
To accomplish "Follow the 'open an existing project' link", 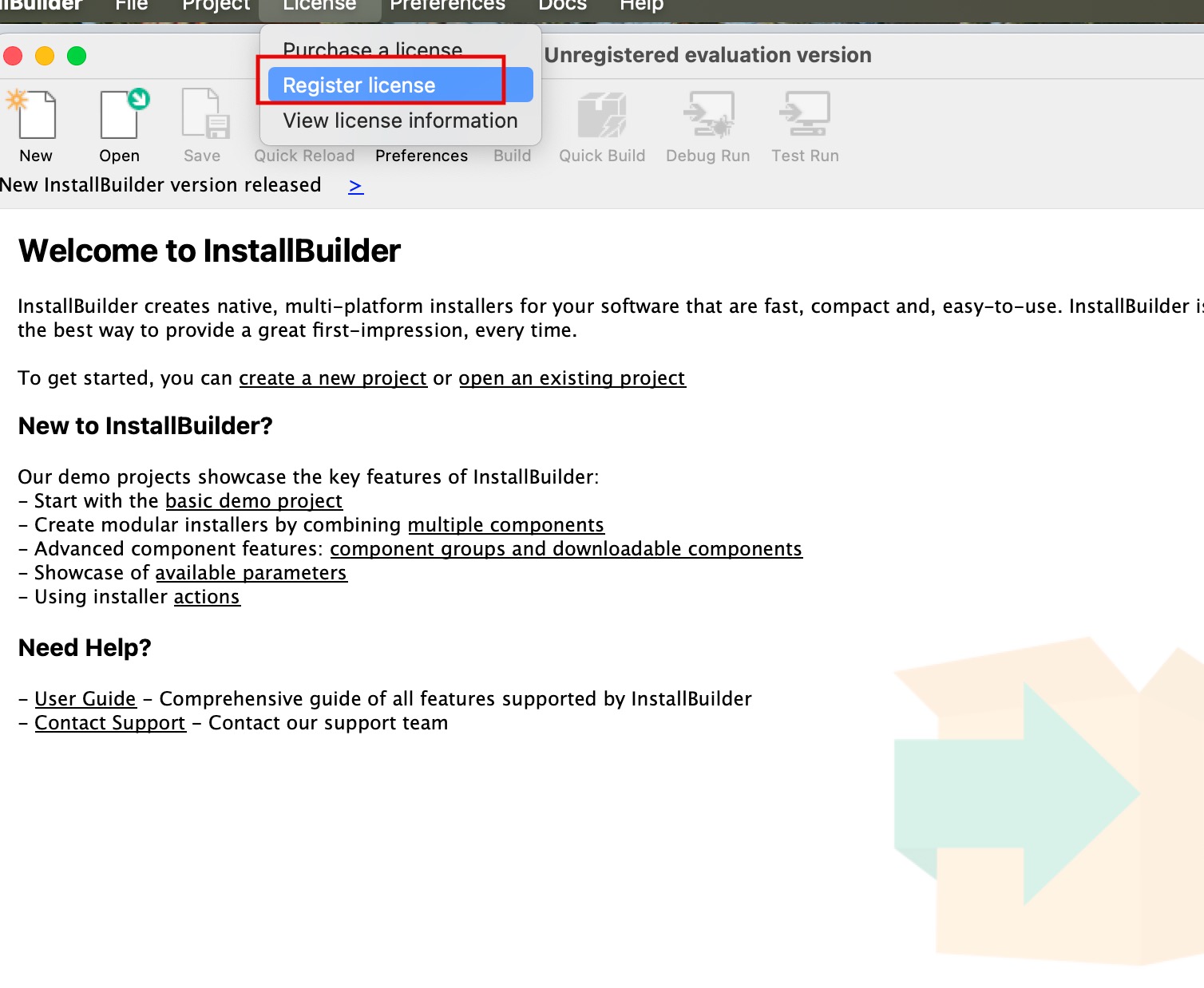I will click(572, 378).
